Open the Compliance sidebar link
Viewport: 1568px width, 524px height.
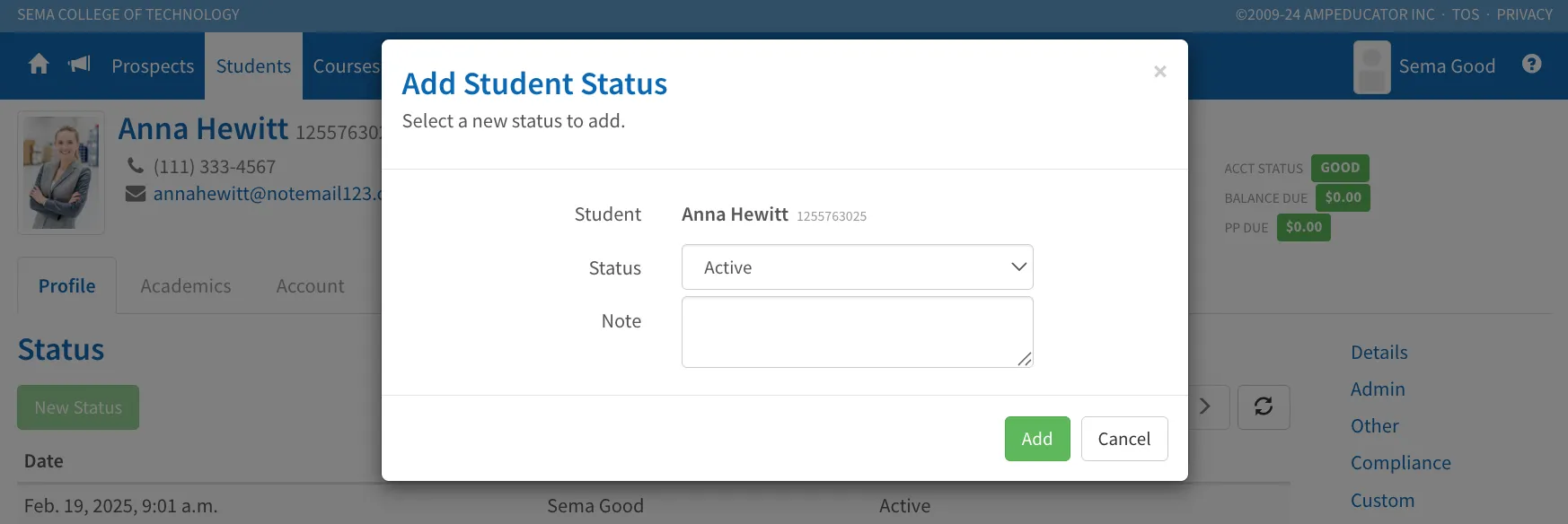(x=1401, y=463)
